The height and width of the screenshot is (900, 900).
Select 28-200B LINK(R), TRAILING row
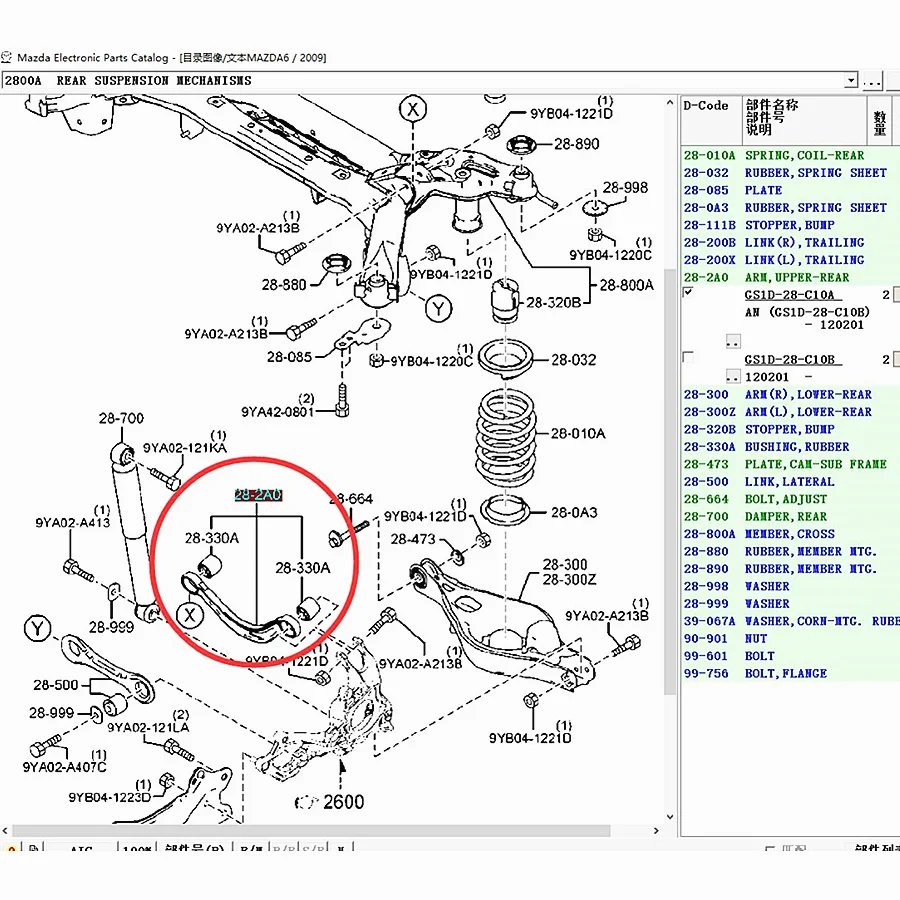pos(790,243)
